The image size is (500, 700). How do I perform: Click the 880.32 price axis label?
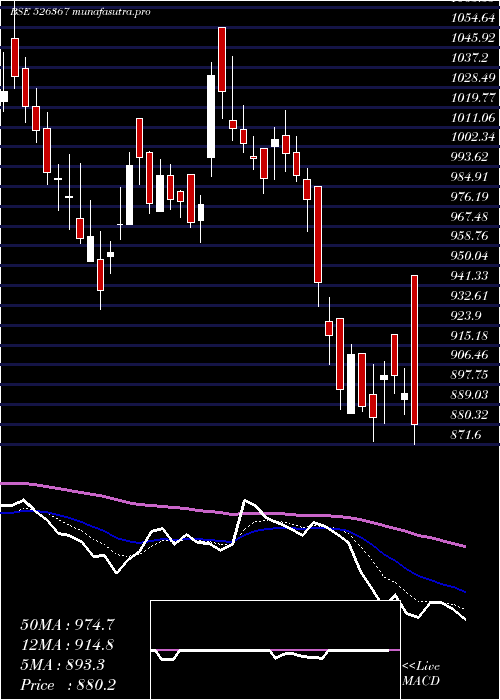tap(469, 415)
